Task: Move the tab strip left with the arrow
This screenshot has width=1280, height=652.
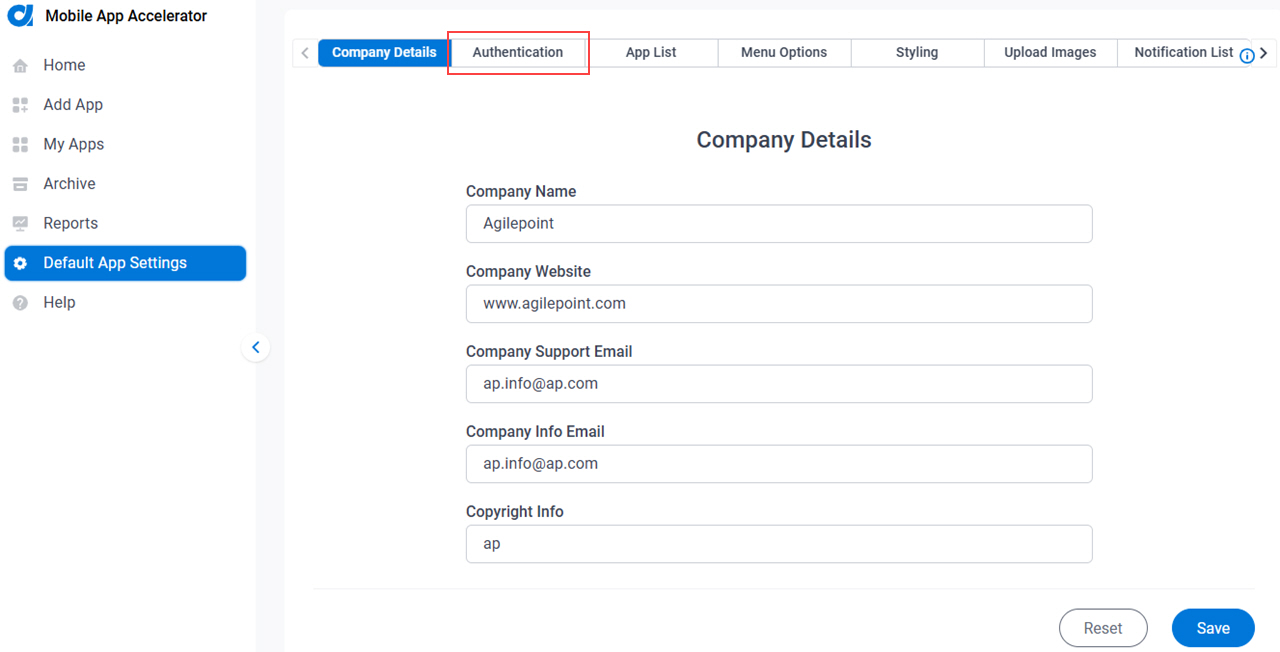Action: tap(305, 53)
